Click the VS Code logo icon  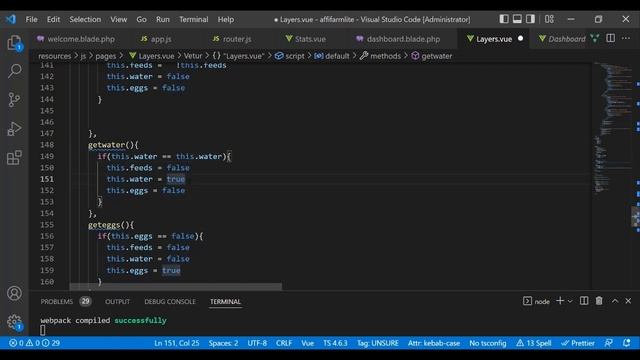(x=11, y=19)
